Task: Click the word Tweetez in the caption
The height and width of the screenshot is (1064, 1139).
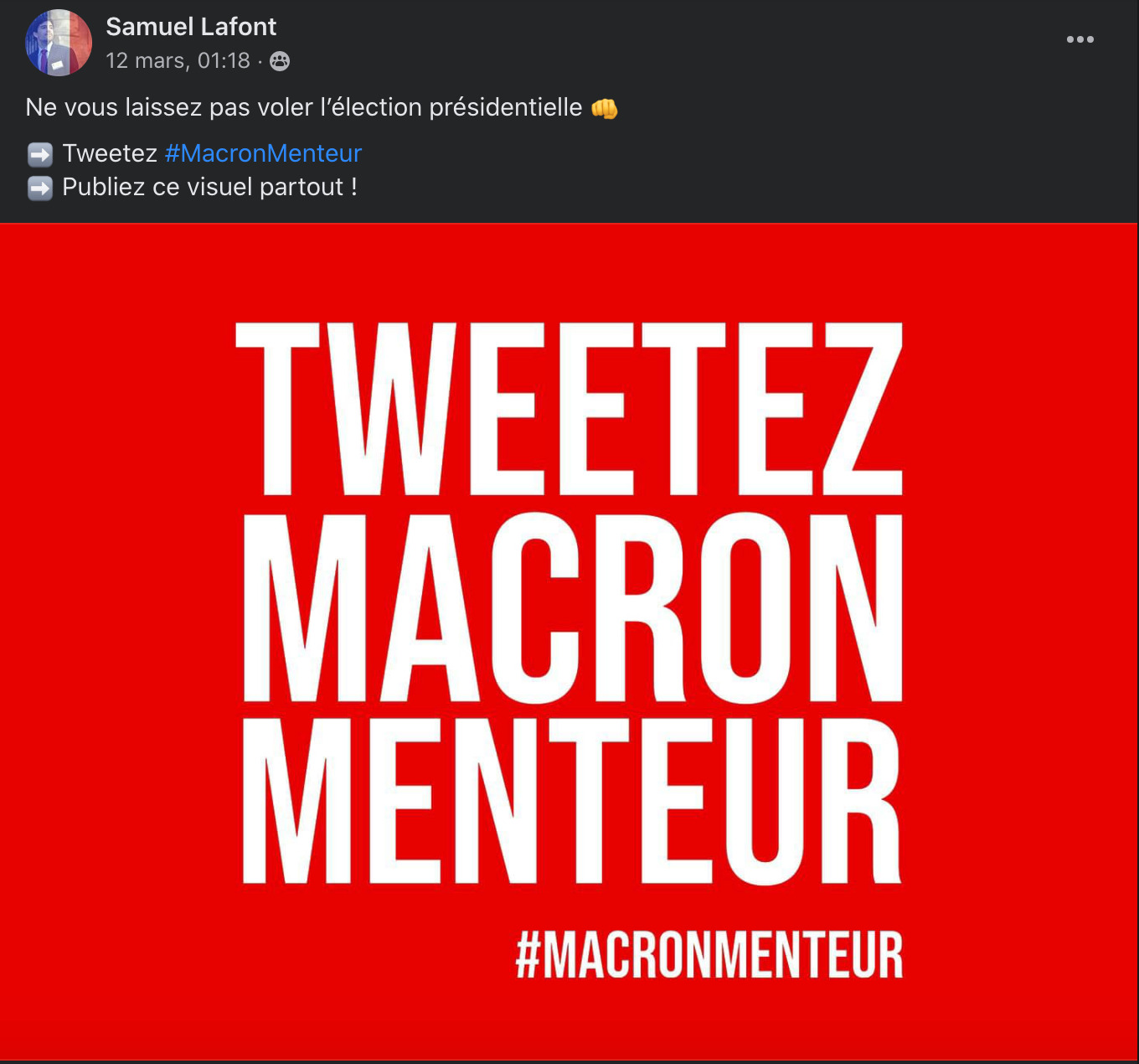Action: point(110,153)
